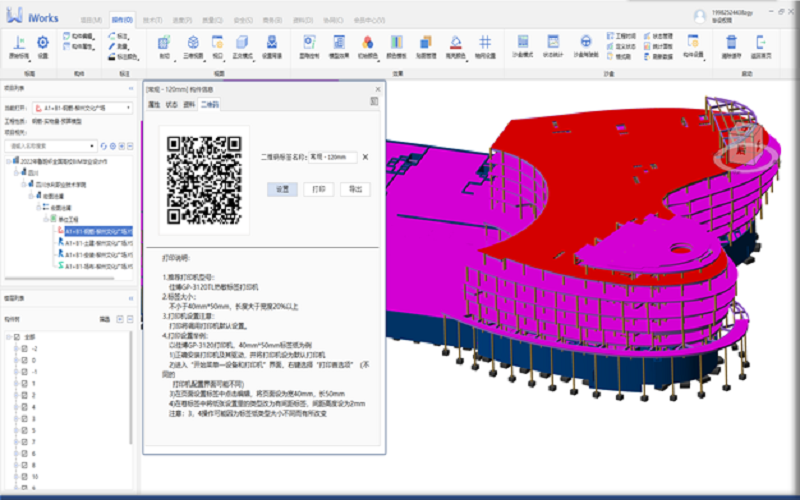The image size is (800, 500).
Task: Switch to the 属性 tab in the dialog
Action: 154,104
